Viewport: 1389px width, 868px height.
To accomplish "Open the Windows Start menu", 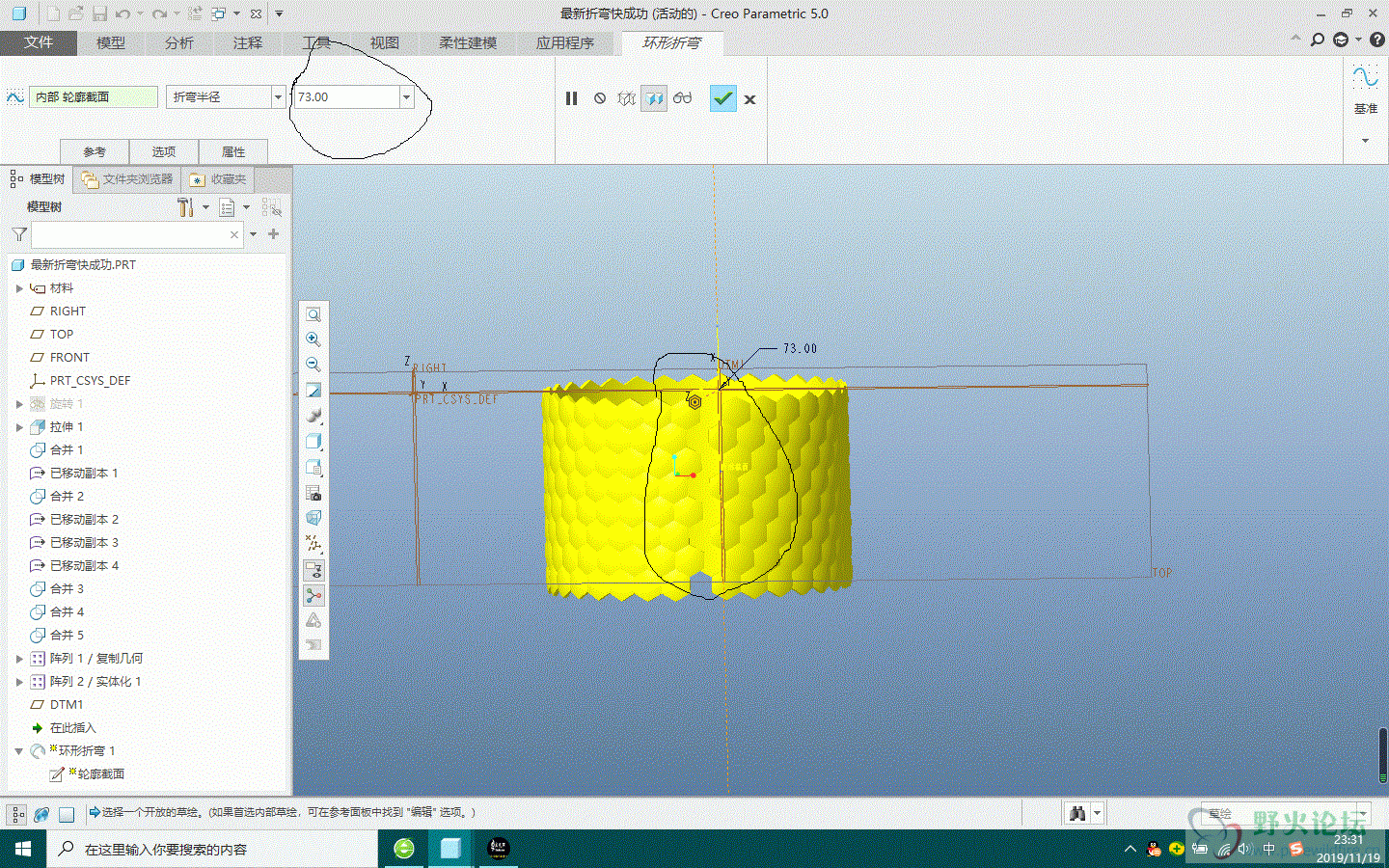I will 23,849.
